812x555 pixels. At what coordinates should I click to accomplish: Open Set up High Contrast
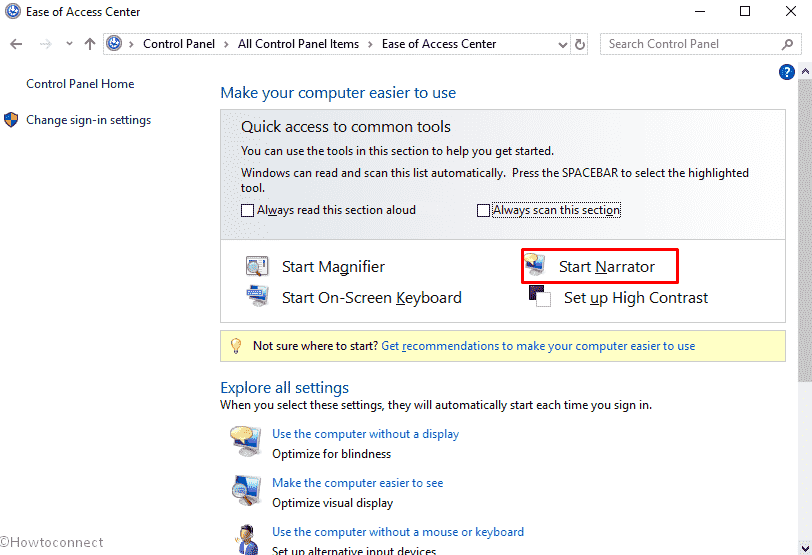tap(636, 298)
